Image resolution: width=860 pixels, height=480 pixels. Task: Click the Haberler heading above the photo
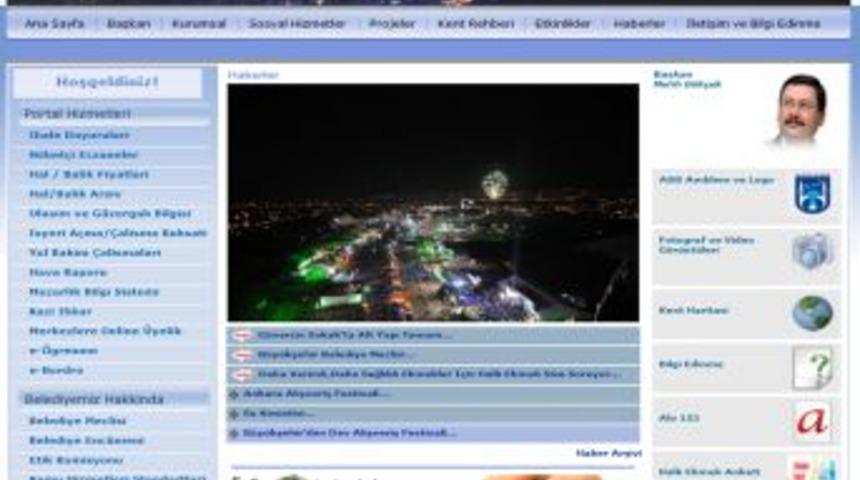(253, 75)
